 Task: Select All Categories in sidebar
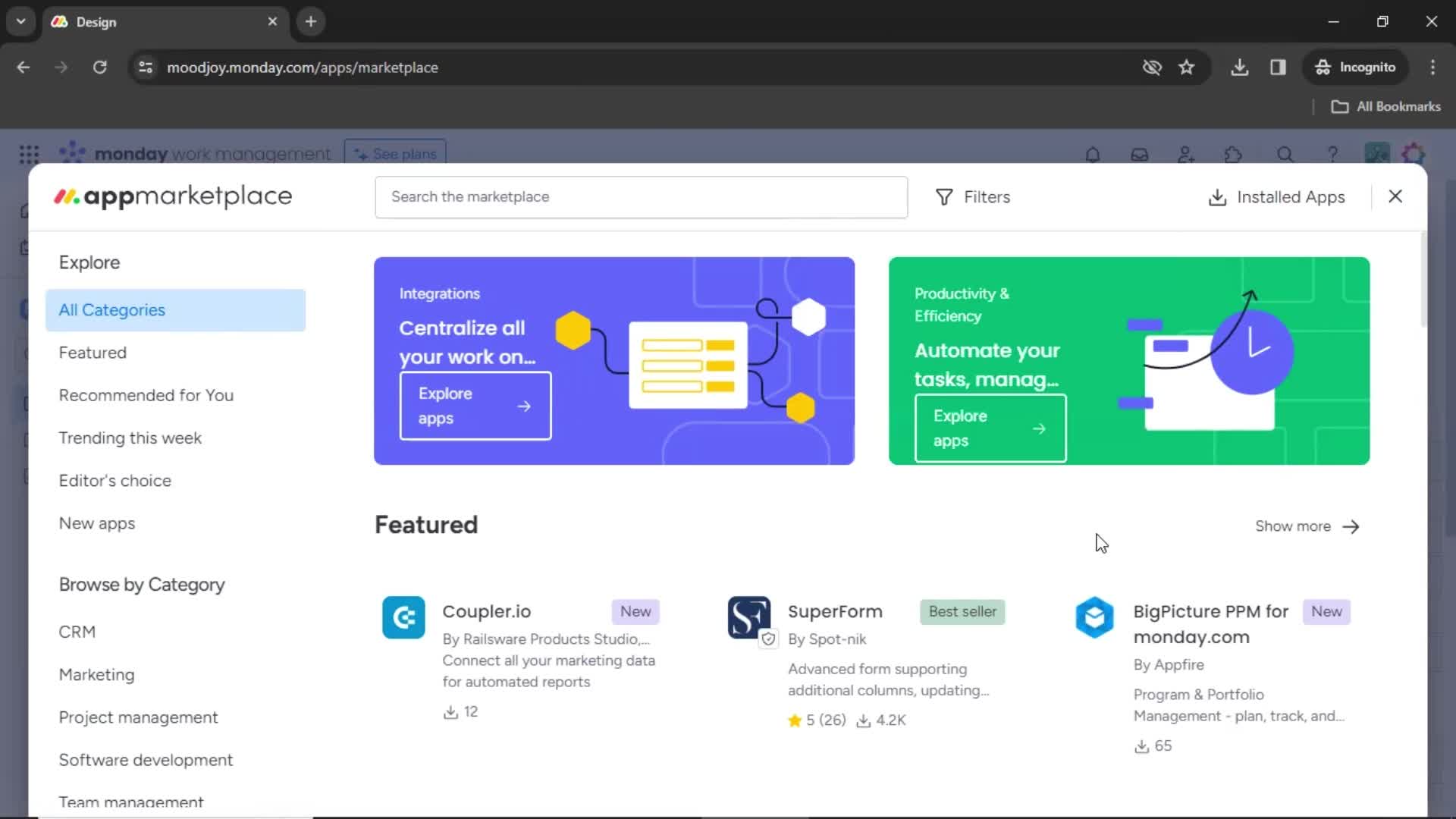point(111,310)
